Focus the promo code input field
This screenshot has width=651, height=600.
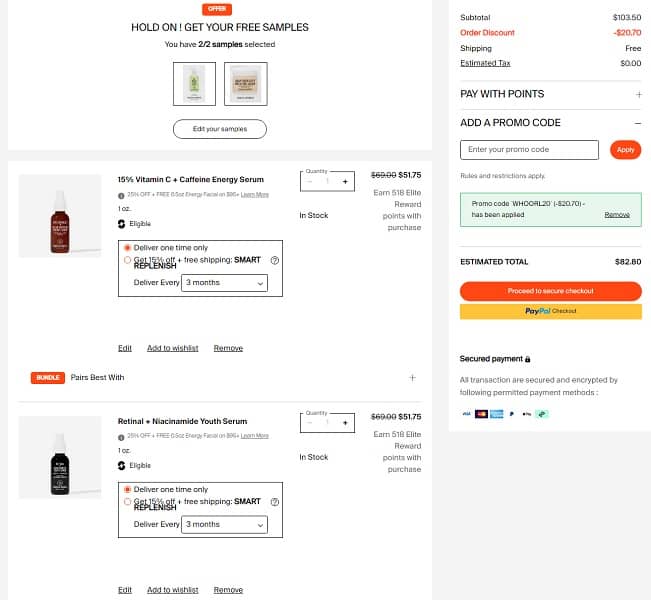point(530,150)
